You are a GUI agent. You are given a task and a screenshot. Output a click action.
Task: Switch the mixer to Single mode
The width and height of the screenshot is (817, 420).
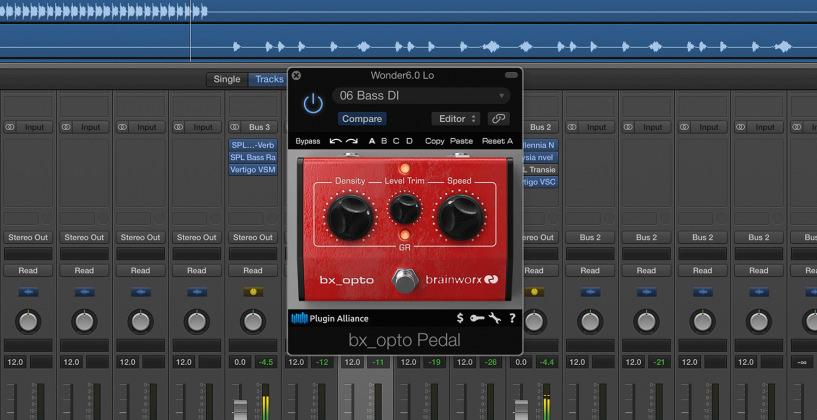[227, 79]
